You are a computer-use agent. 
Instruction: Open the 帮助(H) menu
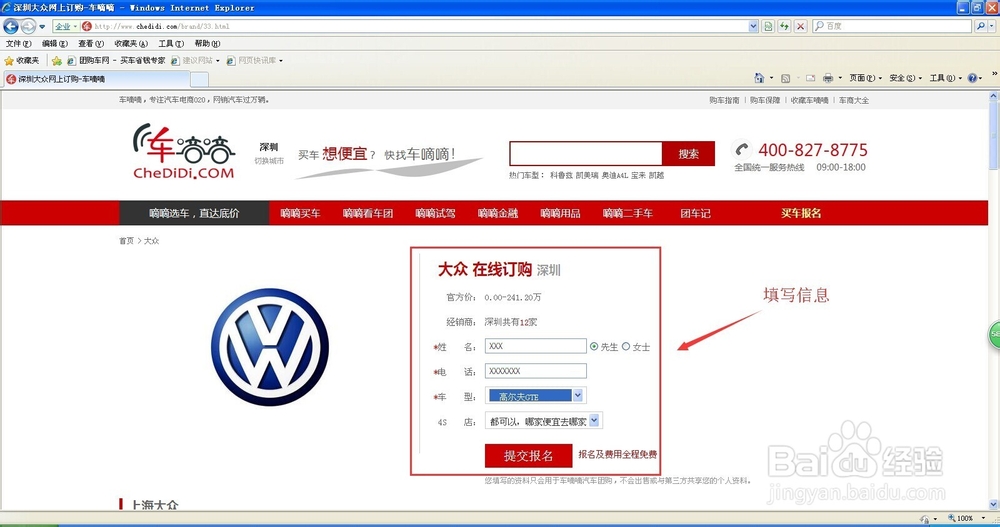click(207, 43)
